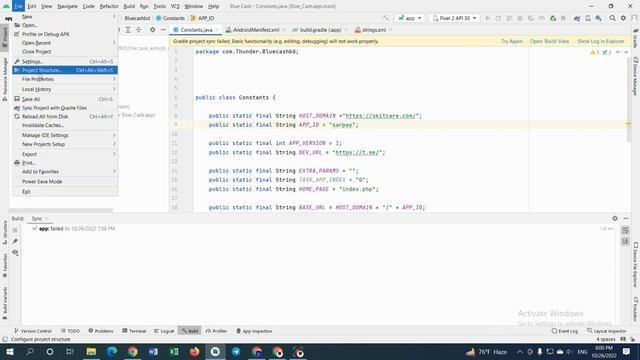Toggle Power Save Mode
Image resolution: width=640 pixels, height=360 pixels.
pos(65,182)
